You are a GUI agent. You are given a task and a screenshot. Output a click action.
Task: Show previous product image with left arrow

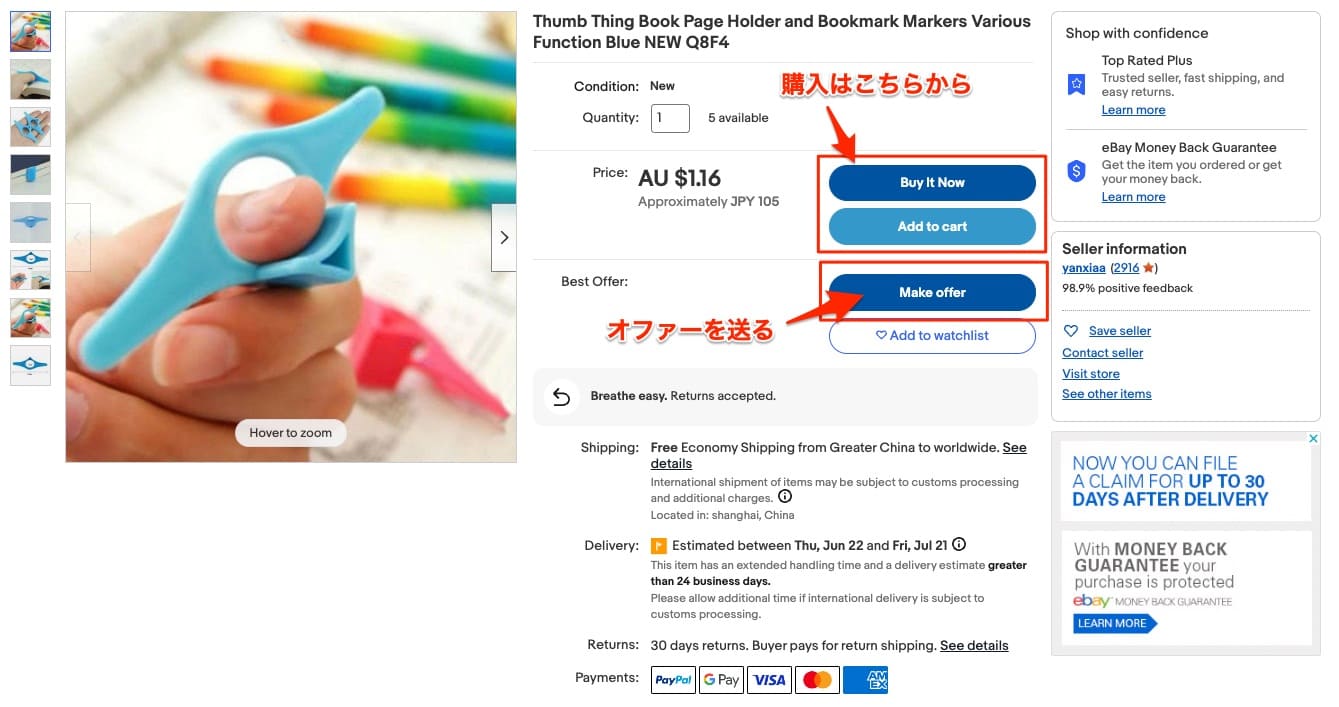click(x=78, y=238)
